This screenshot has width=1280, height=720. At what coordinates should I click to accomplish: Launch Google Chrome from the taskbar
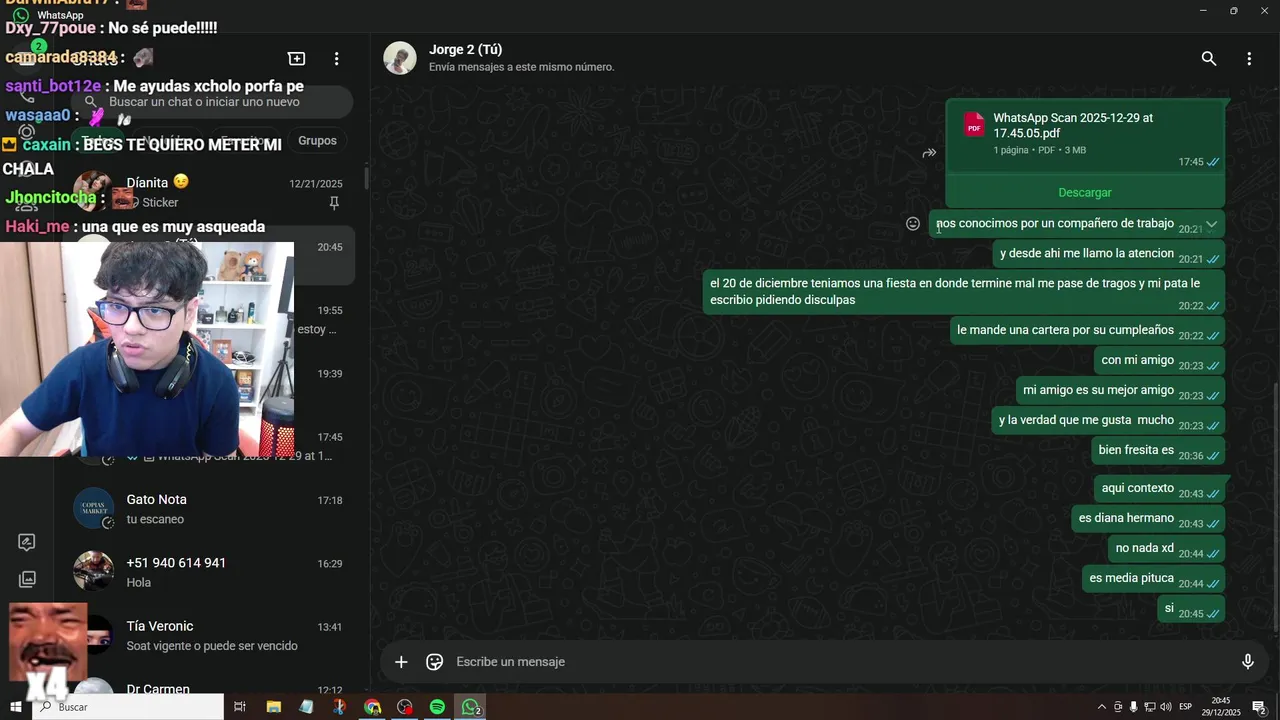(x=372, y=707)
